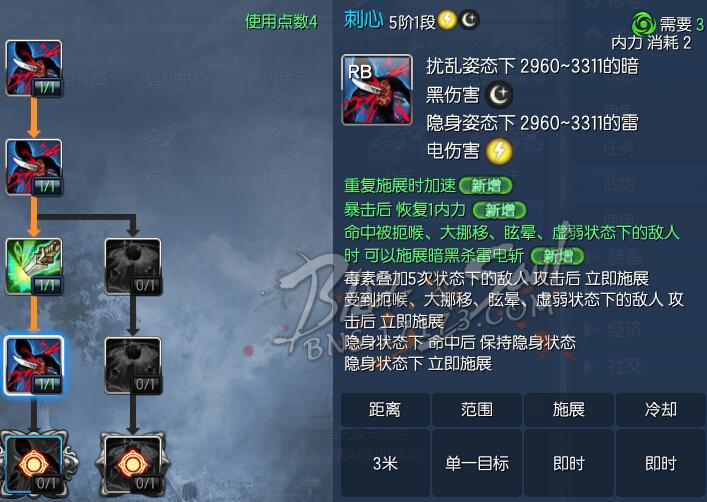
Task: Click the 使用点数4 points label
Action: [x=281, y=22]
